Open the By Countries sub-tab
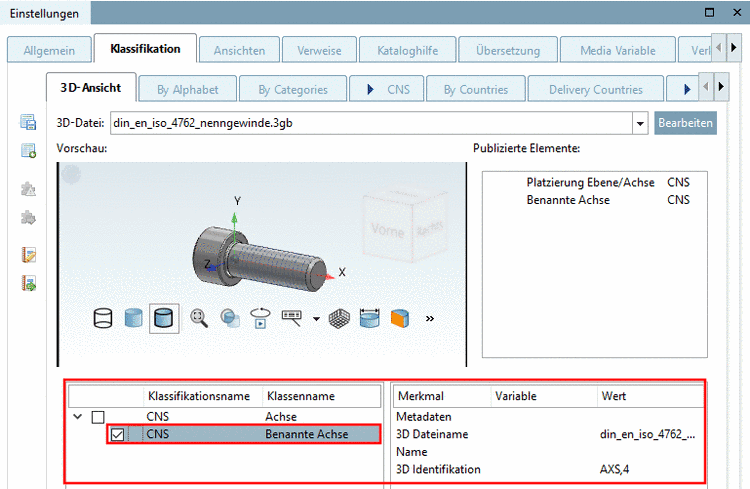The height and width of the screenshot is (489, 750). point(476,89)
